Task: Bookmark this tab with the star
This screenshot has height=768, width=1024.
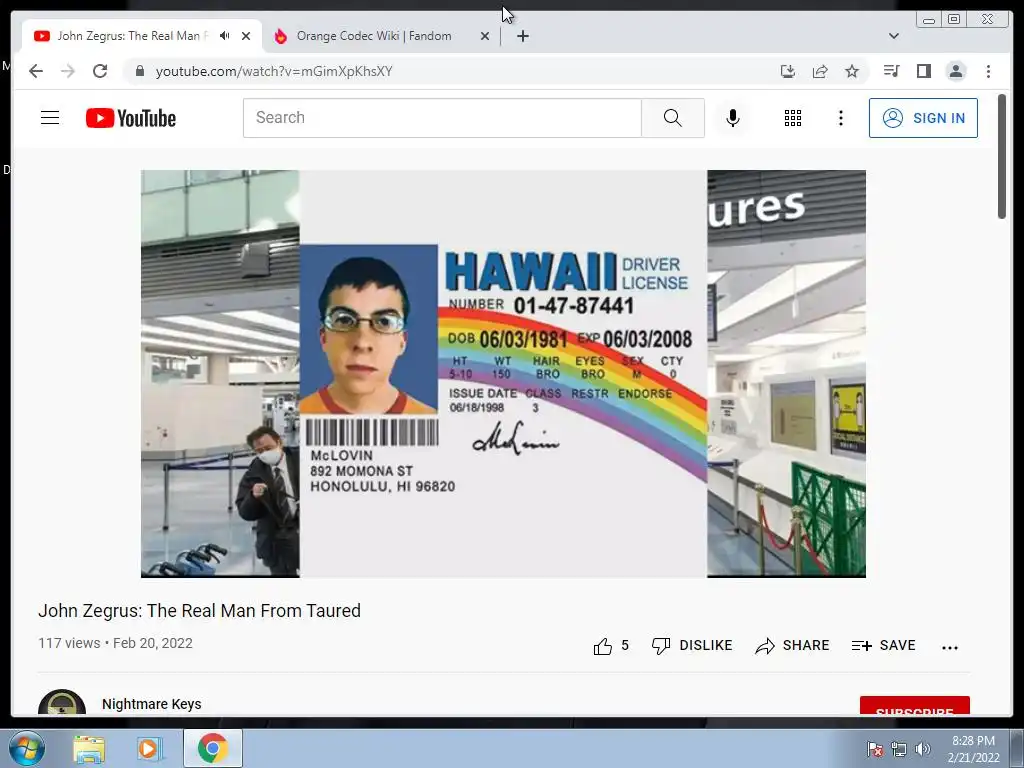Action: (x=852, y=71)
